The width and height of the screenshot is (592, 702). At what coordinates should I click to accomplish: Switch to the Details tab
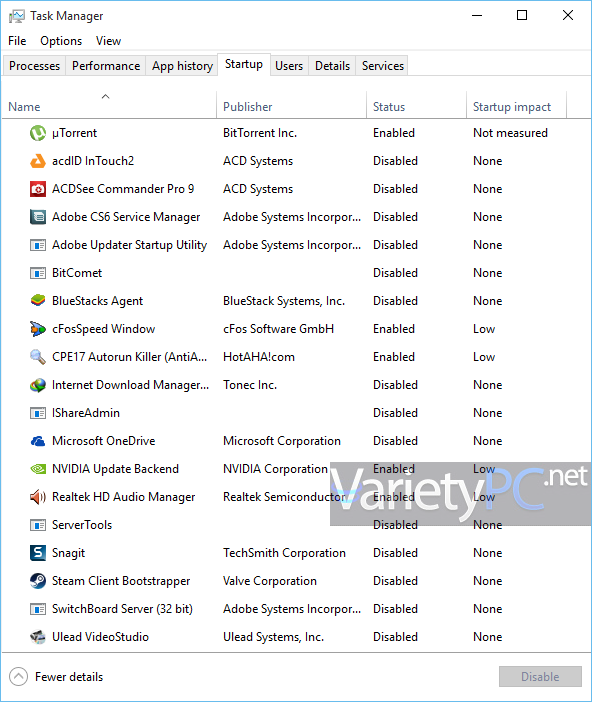pos(332,66)
